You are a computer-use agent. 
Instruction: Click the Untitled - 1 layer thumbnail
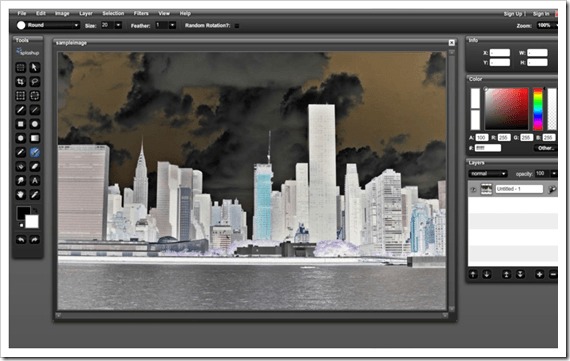point(486,189)
